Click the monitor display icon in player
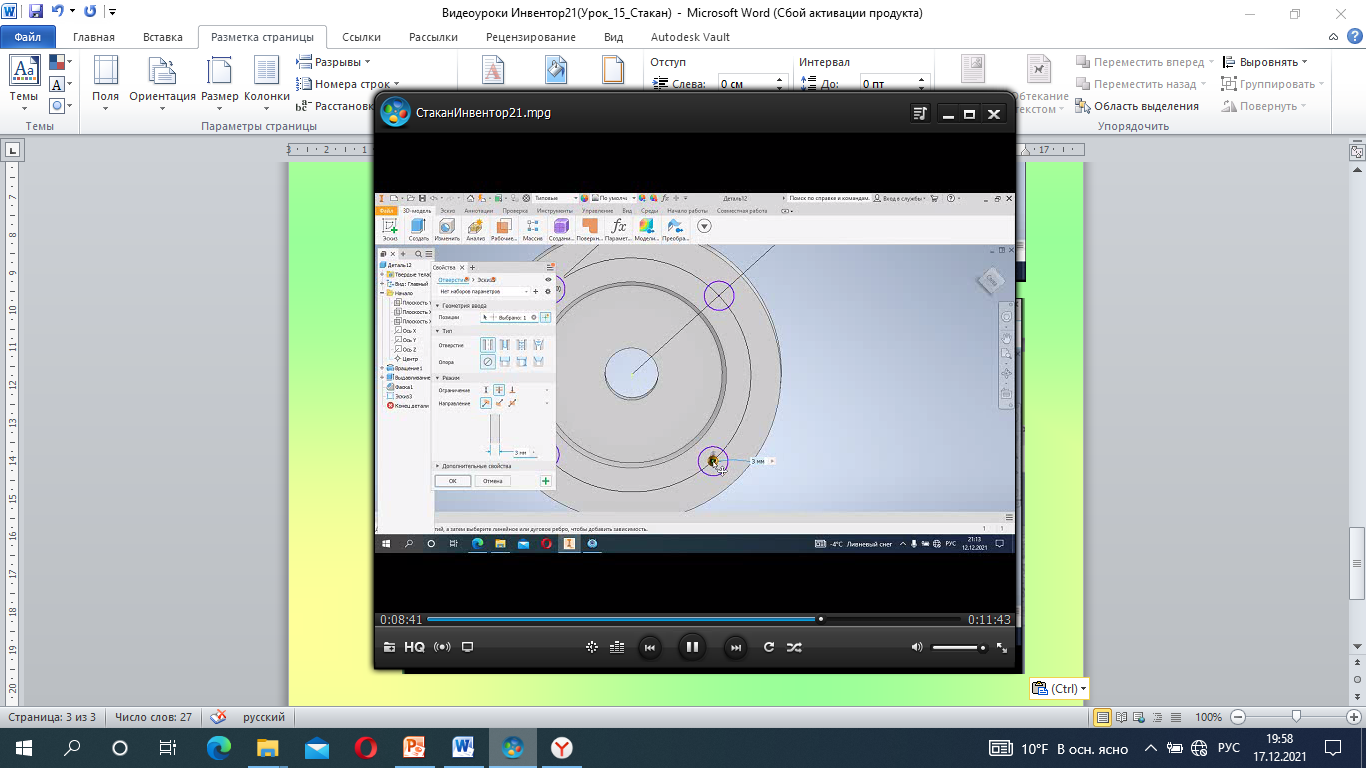 (x=467, y=647)
